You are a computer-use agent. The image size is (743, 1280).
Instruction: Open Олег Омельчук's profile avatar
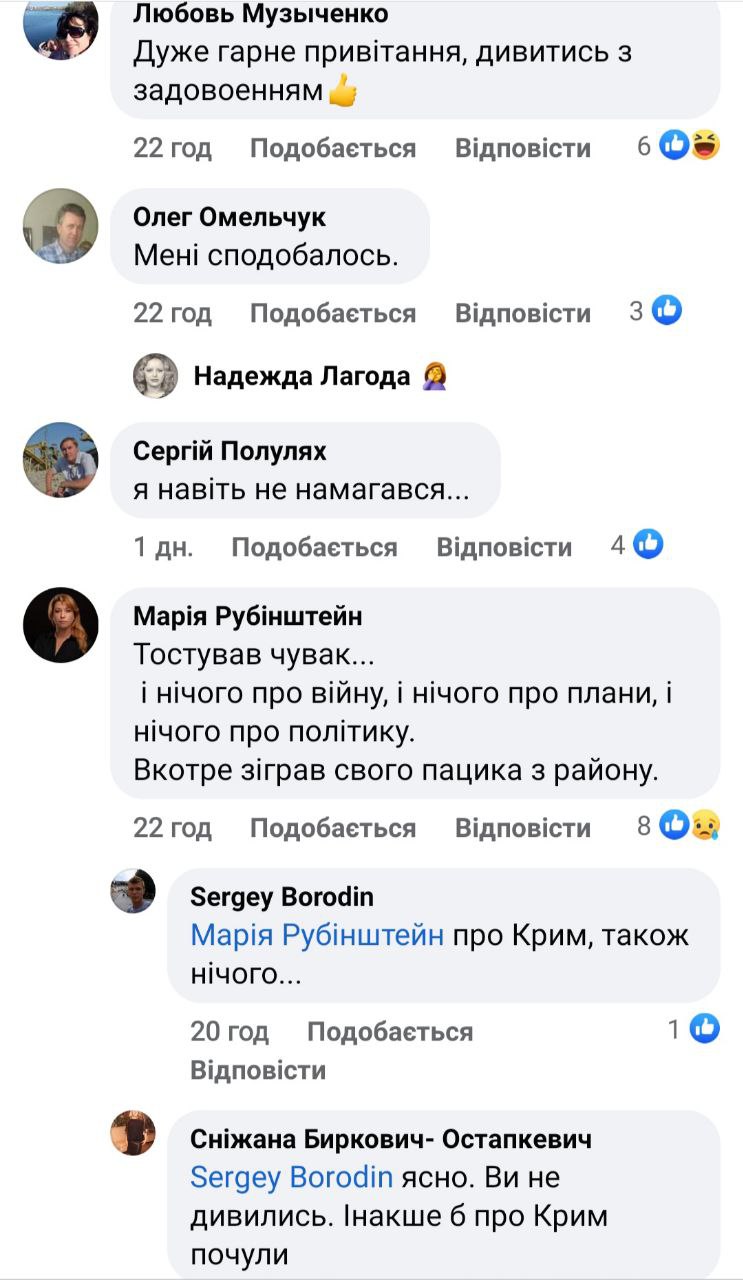[x=60, y=226]
